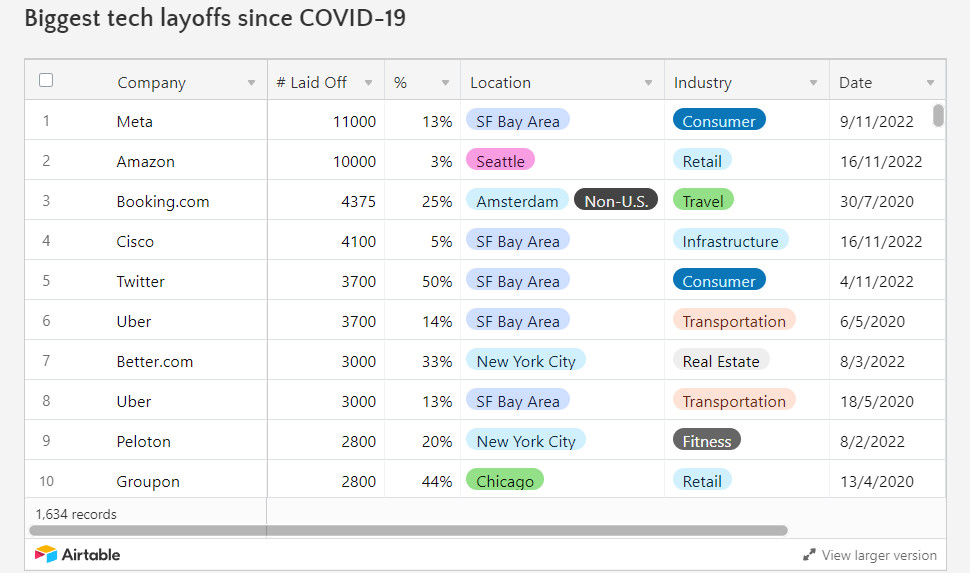Click the blue Consumer tag for Twitter
Viewport: 970px width, 573px height.
[x=719, y=280]
